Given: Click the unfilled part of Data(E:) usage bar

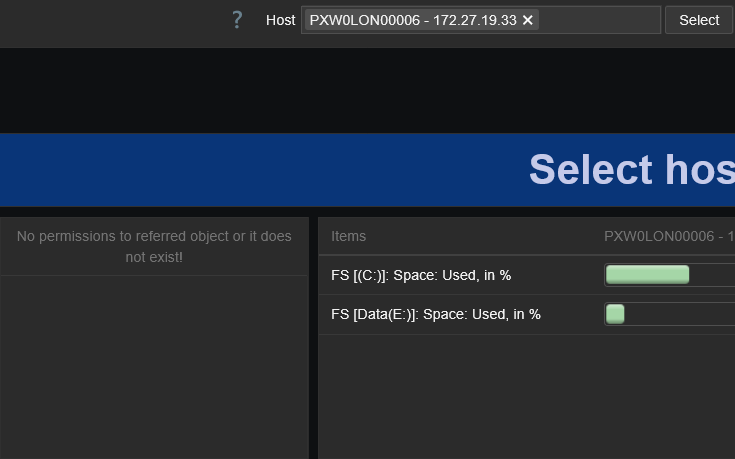Looking at the screenshot, I should pyautogui.click(x=680, y=314).
